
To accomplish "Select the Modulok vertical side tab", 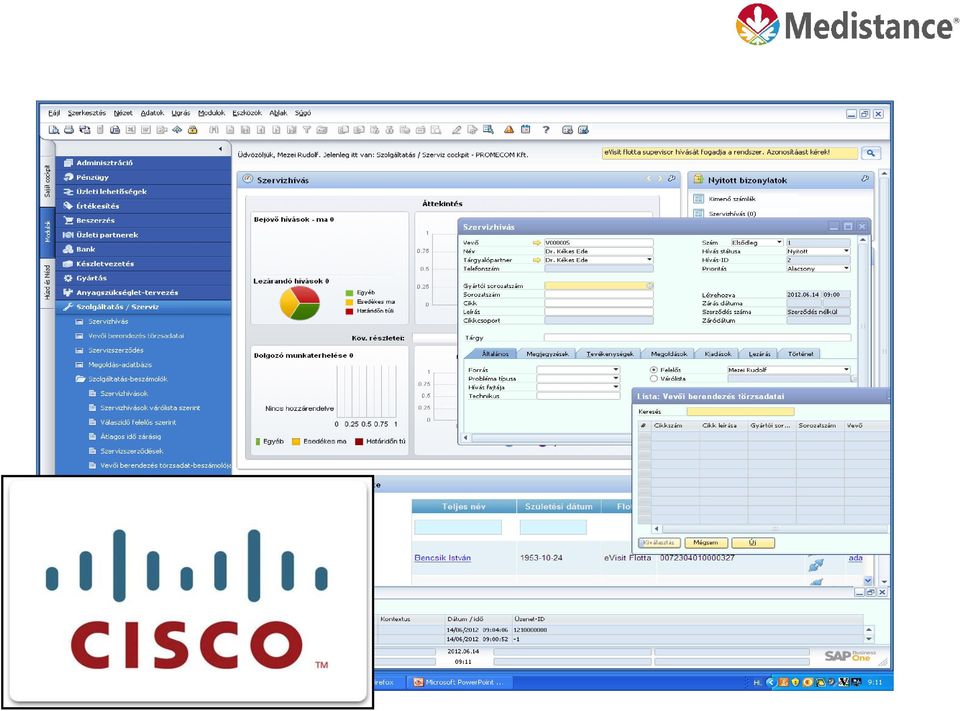I will pyautogui.click(x=47, y=231).
